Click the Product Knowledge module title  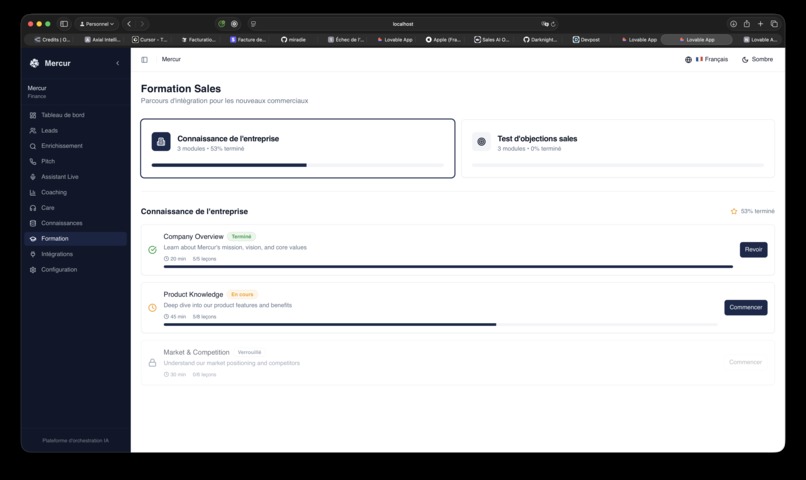click(x=193, y=294)
